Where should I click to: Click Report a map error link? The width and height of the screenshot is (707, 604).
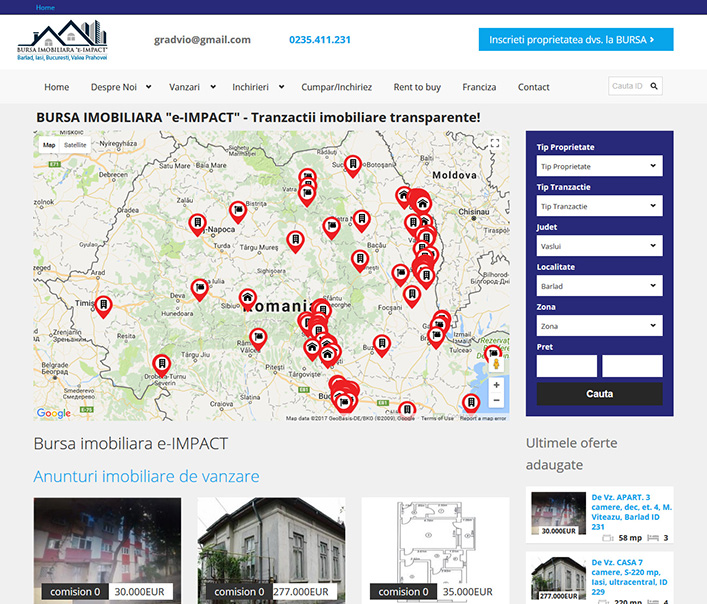(x=483, y=418)
